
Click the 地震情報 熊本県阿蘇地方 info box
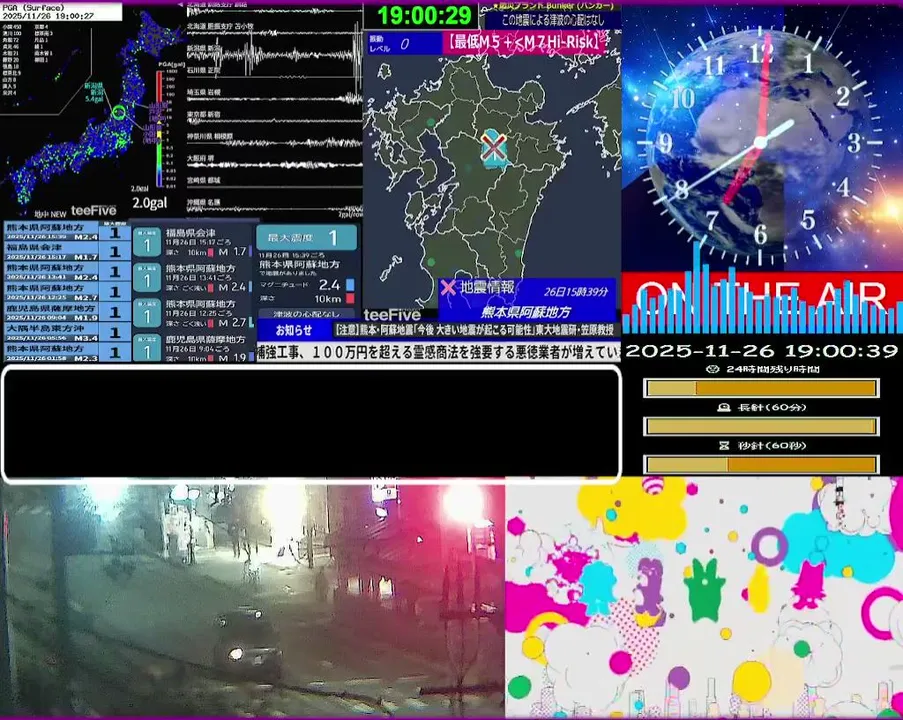coord(527,300)
